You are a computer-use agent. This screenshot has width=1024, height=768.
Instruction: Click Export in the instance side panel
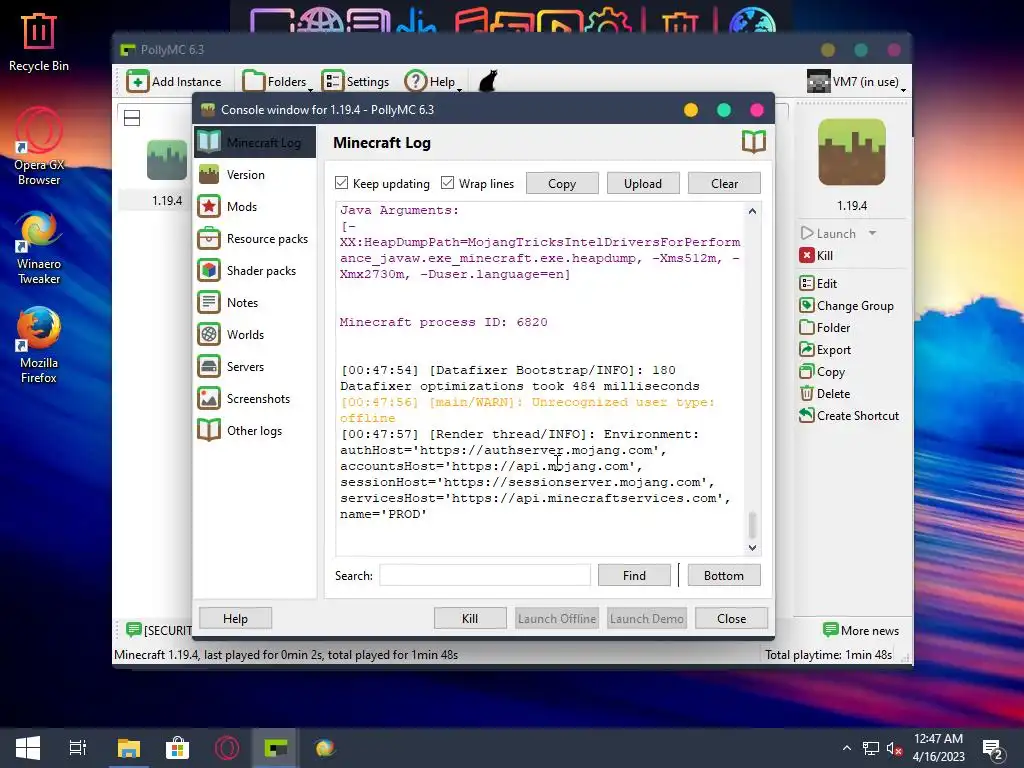[825, 350]
